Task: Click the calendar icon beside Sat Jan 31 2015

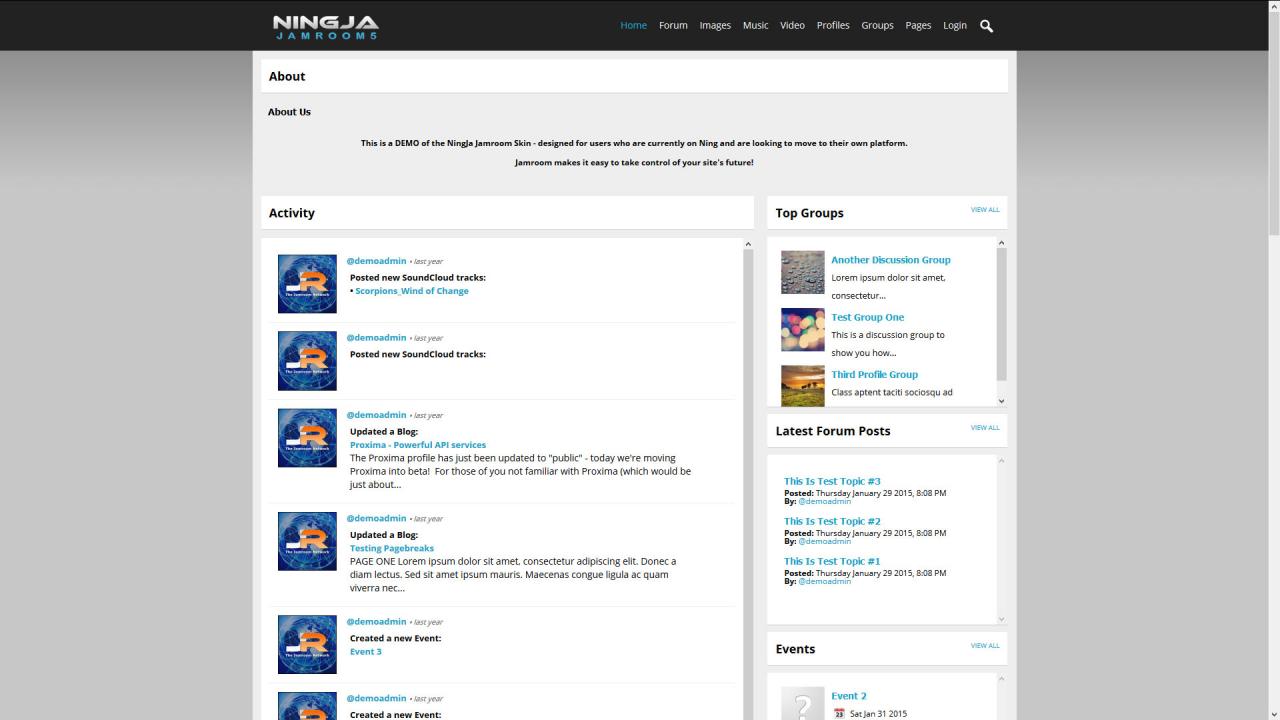Action: (x=839, y=714)
